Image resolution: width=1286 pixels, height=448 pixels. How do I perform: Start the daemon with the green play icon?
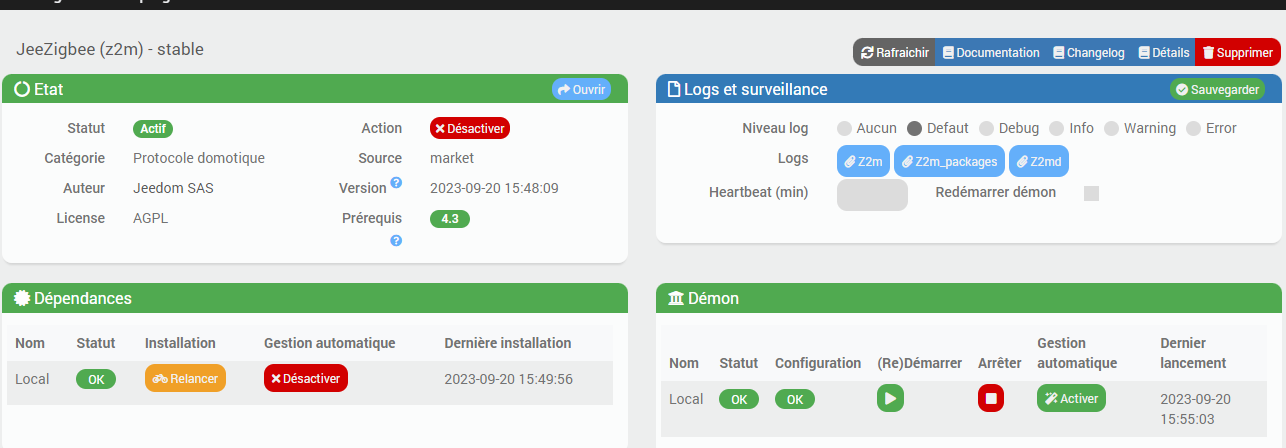[x=890, y=398]
